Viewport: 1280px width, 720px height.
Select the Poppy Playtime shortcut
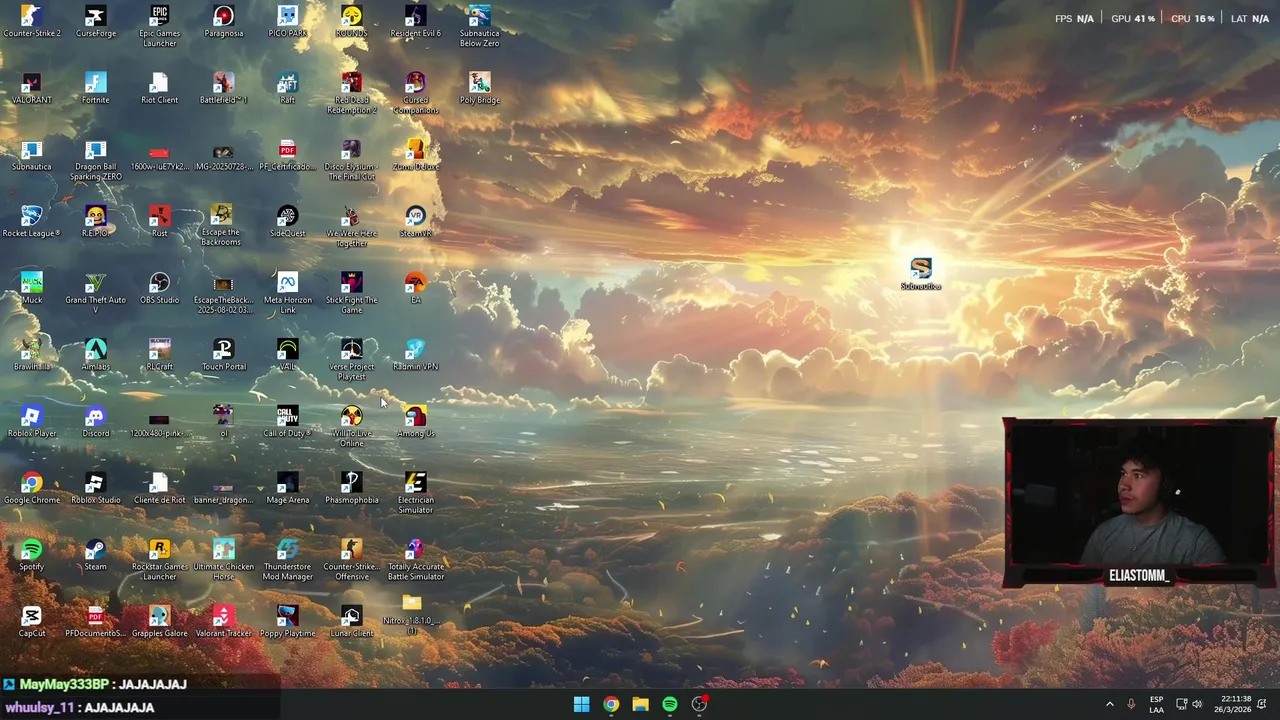[x=287, y=622]
